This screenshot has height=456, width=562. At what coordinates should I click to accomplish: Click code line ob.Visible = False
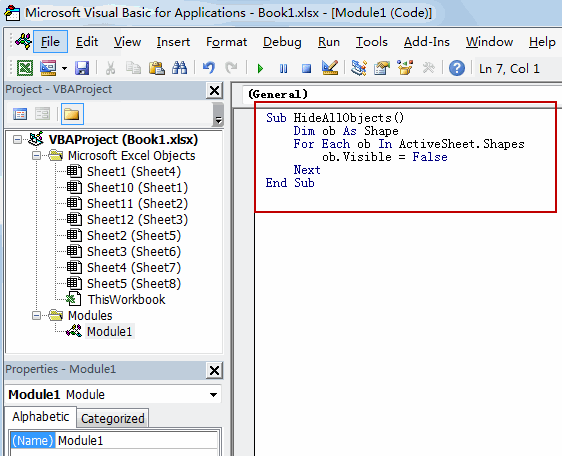point(385,157)
